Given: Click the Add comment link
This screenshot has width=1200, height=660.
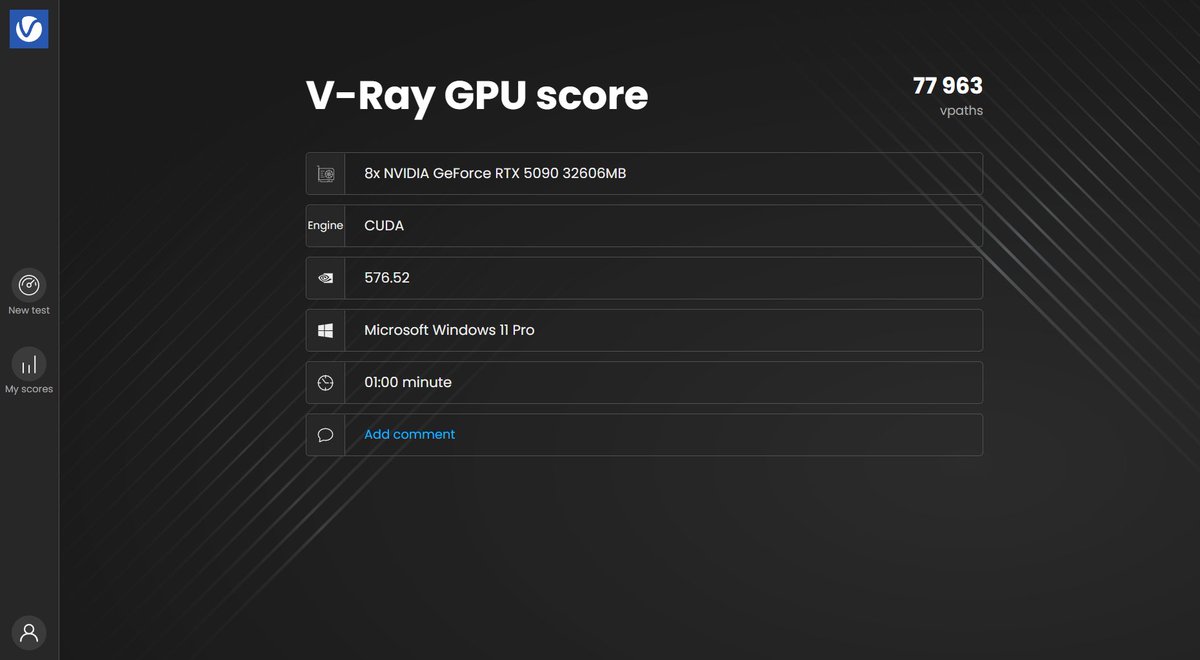Looking at the screenshot, I should click(410, 434).
